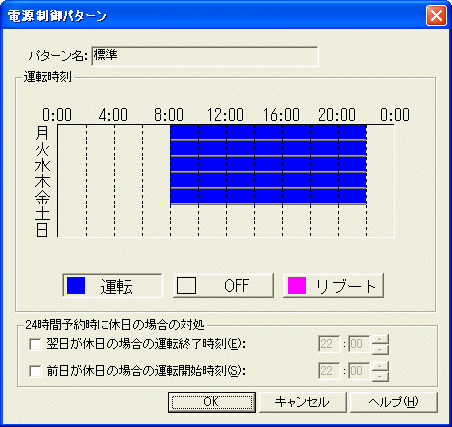Click hour field of 運転終了時刻 row
The width and height of the screenshot is (452, 427).
pos(329,344)
